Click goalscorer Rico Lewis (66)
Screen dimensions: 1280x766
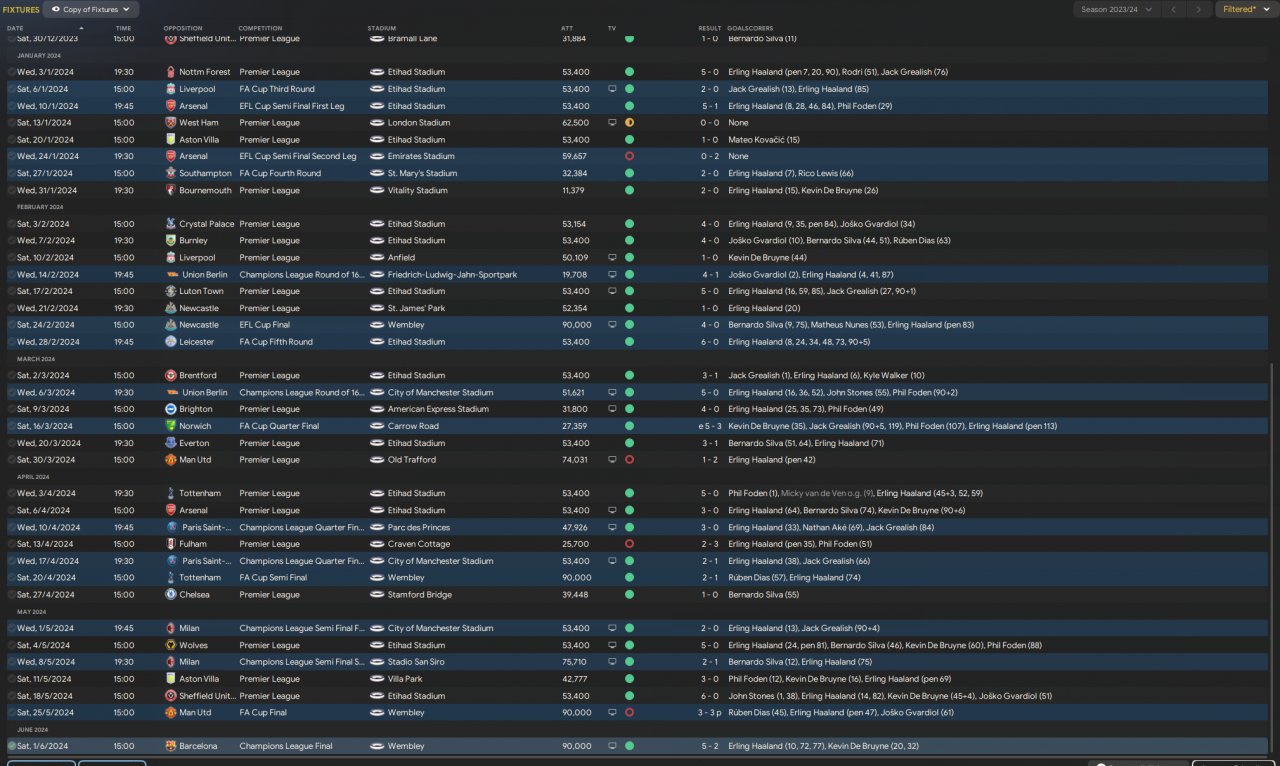pyautogui.click(x=827, y=173)
